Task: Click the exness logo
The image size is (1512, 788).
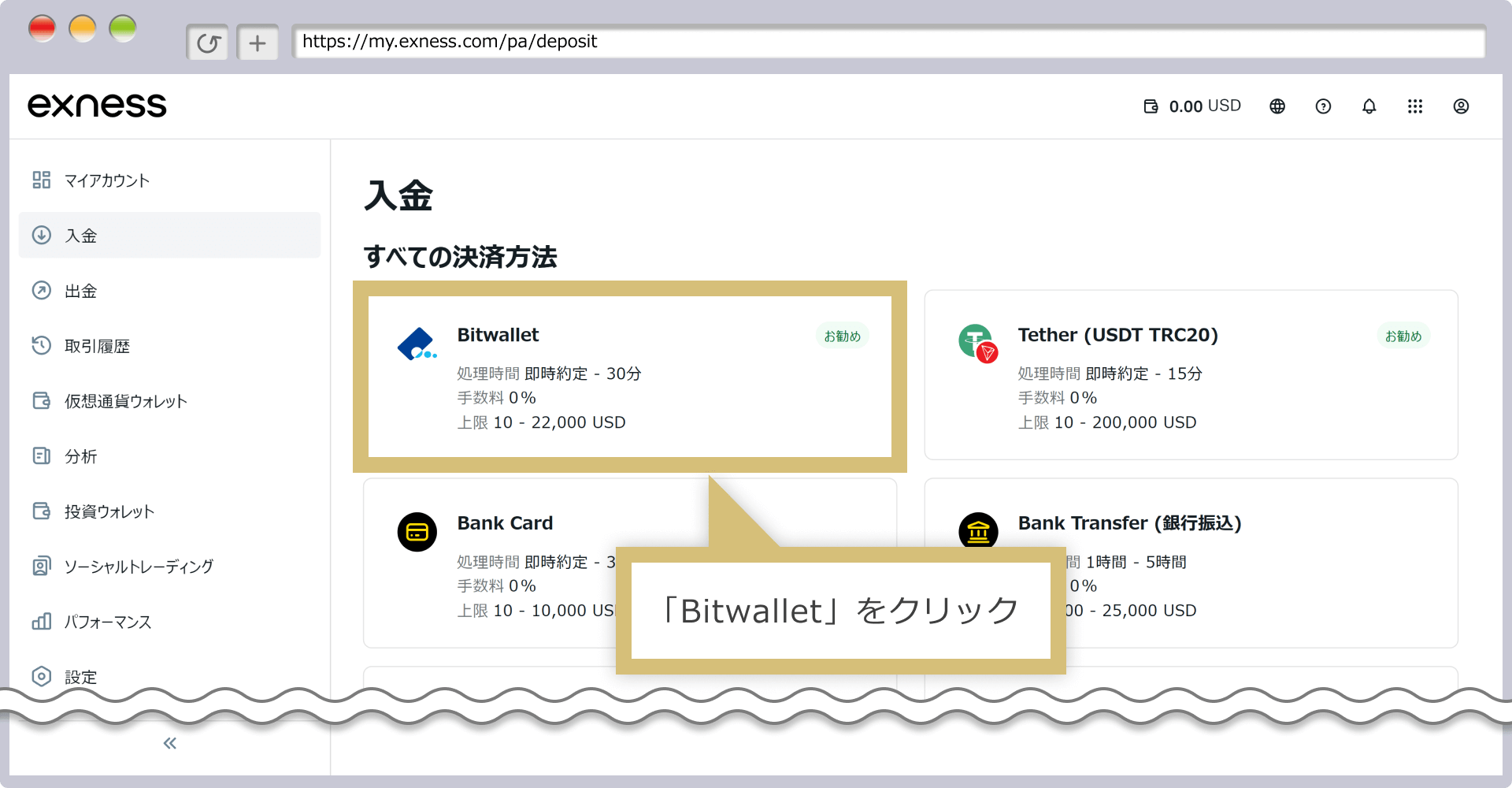Action: point(97,106)
